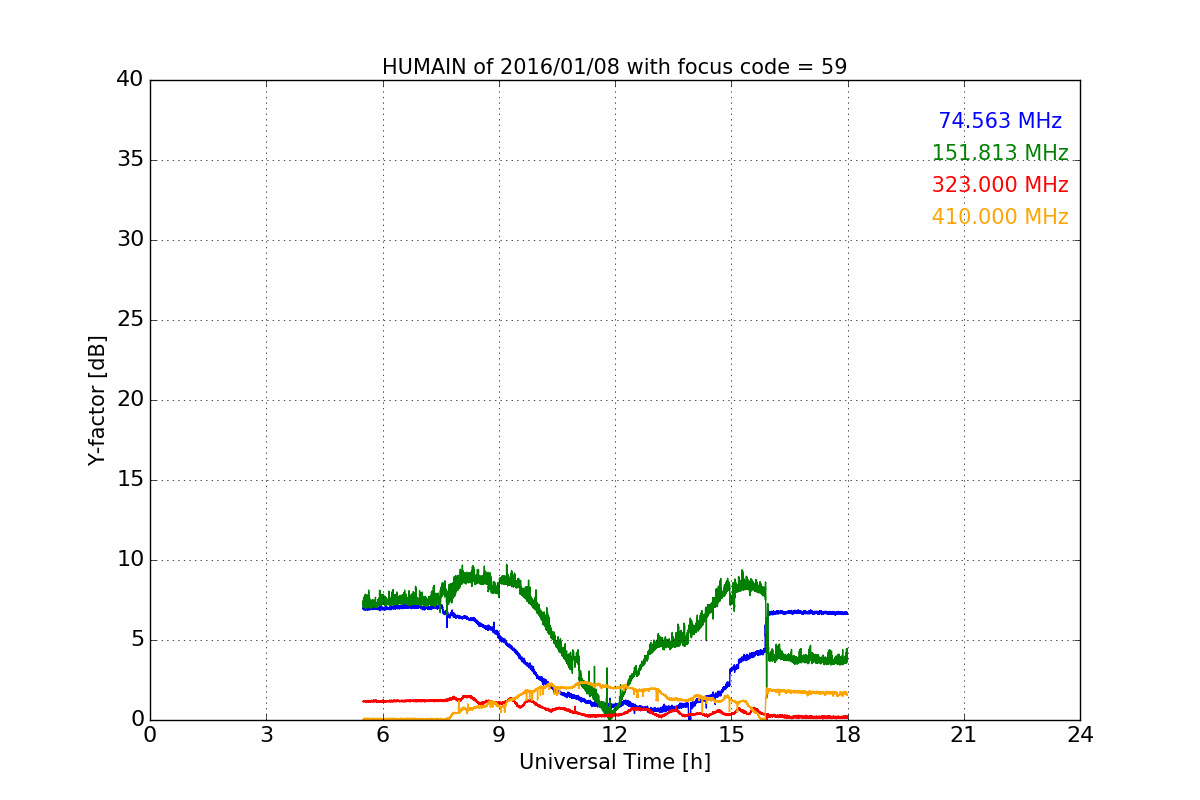Click the y-axis tick label 20
This screenshot has width=1200, height=800.
pyautogui.click(x=129, y=400)
